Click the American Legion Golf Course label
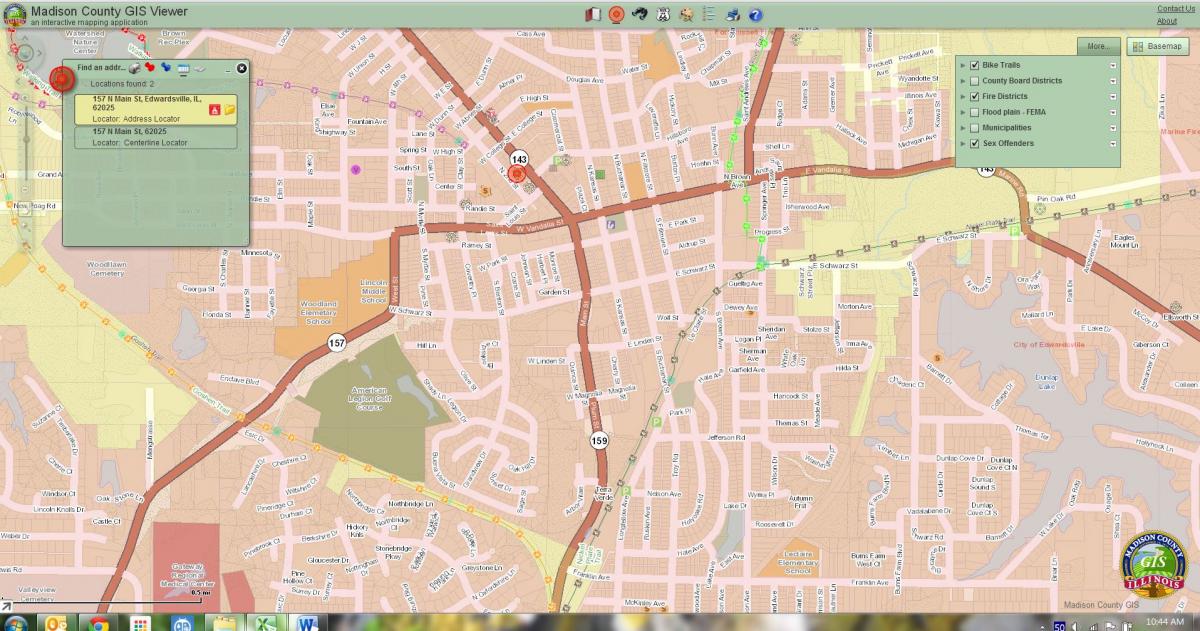 (369, 399)
